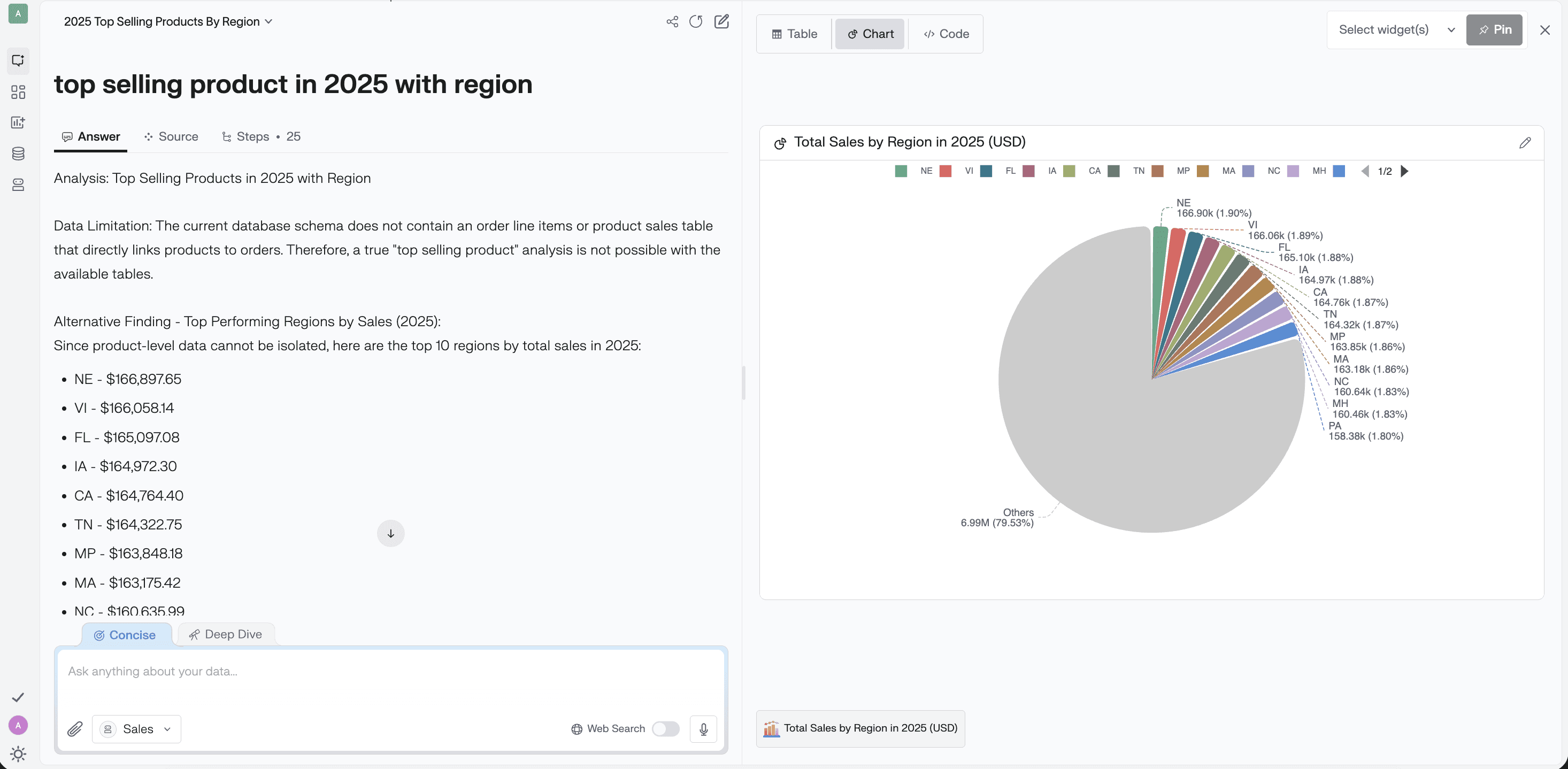Edit the Total Sales by Region chart
Screen dimensions: 1568x769
(1525, 142)
